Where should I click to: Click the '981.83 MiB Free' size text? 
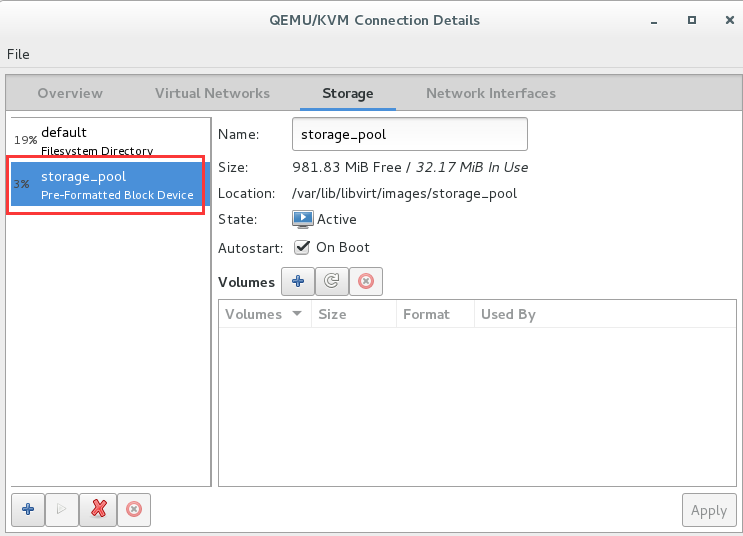347,167
